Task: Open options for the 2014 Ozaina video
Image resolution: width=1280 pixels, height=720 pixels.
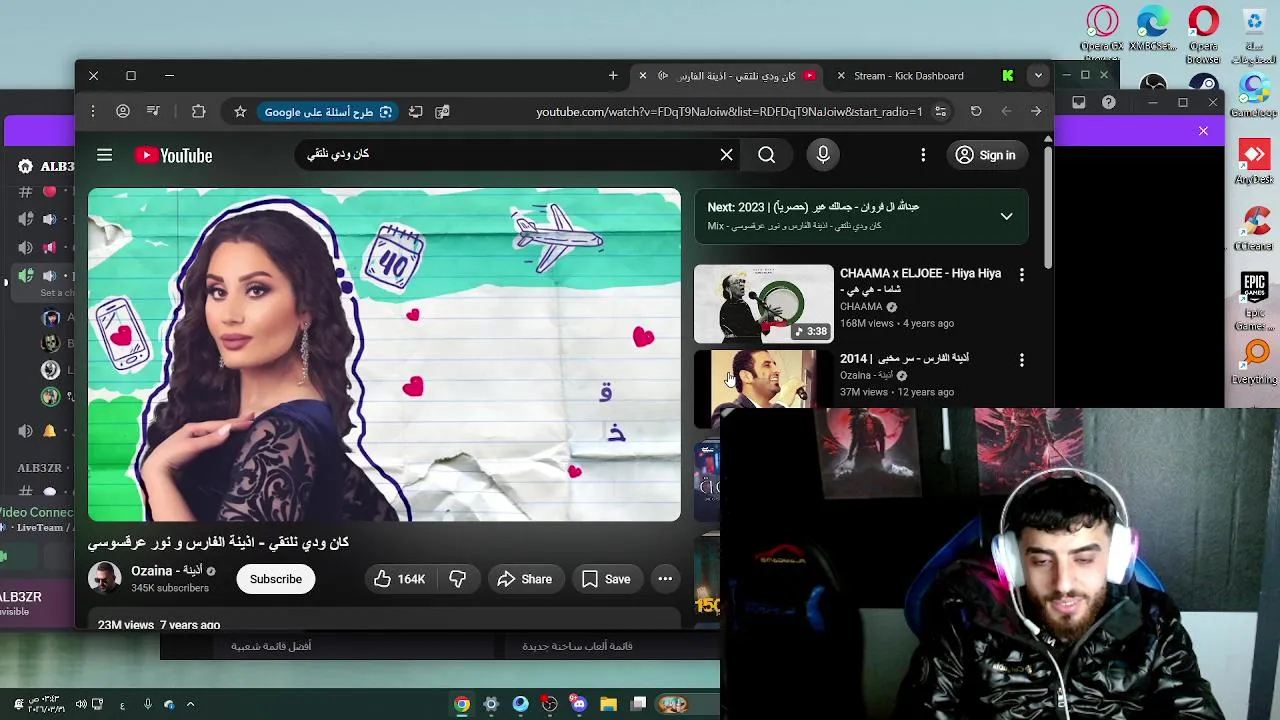Action: pyautogui.click(x=1021, y=359)
